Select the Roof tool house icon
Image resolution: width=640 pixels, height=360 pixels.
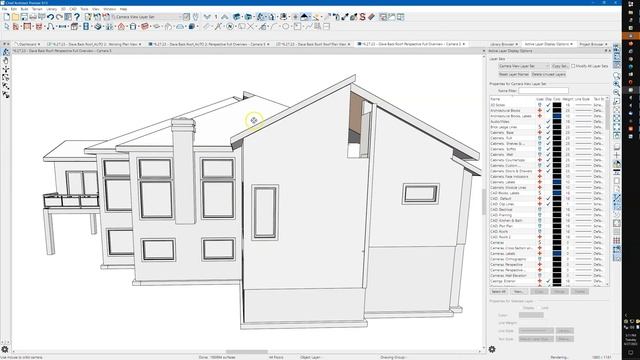point(121,27)
